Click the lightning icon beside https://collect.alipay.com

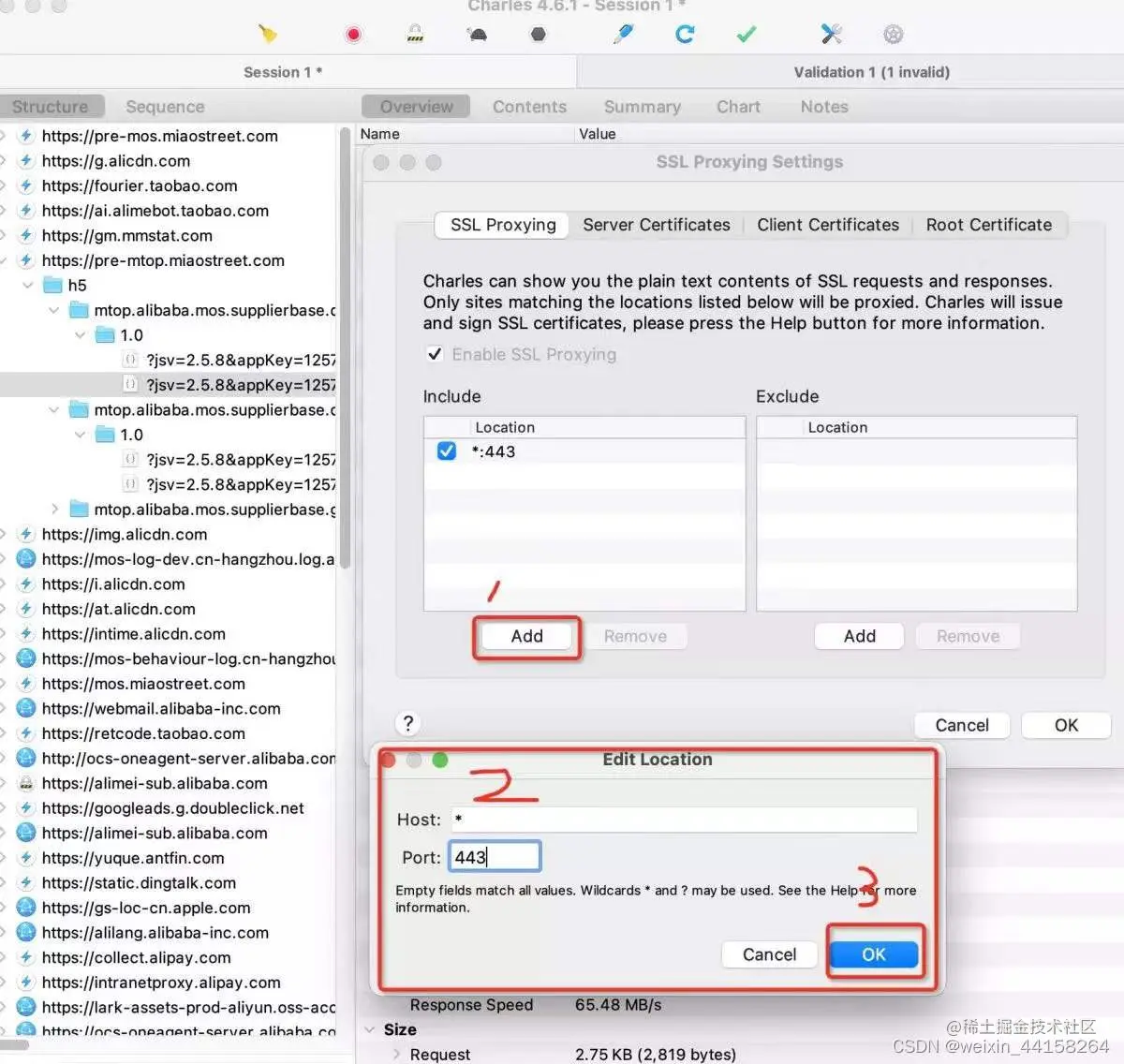(x=26, y=957)
